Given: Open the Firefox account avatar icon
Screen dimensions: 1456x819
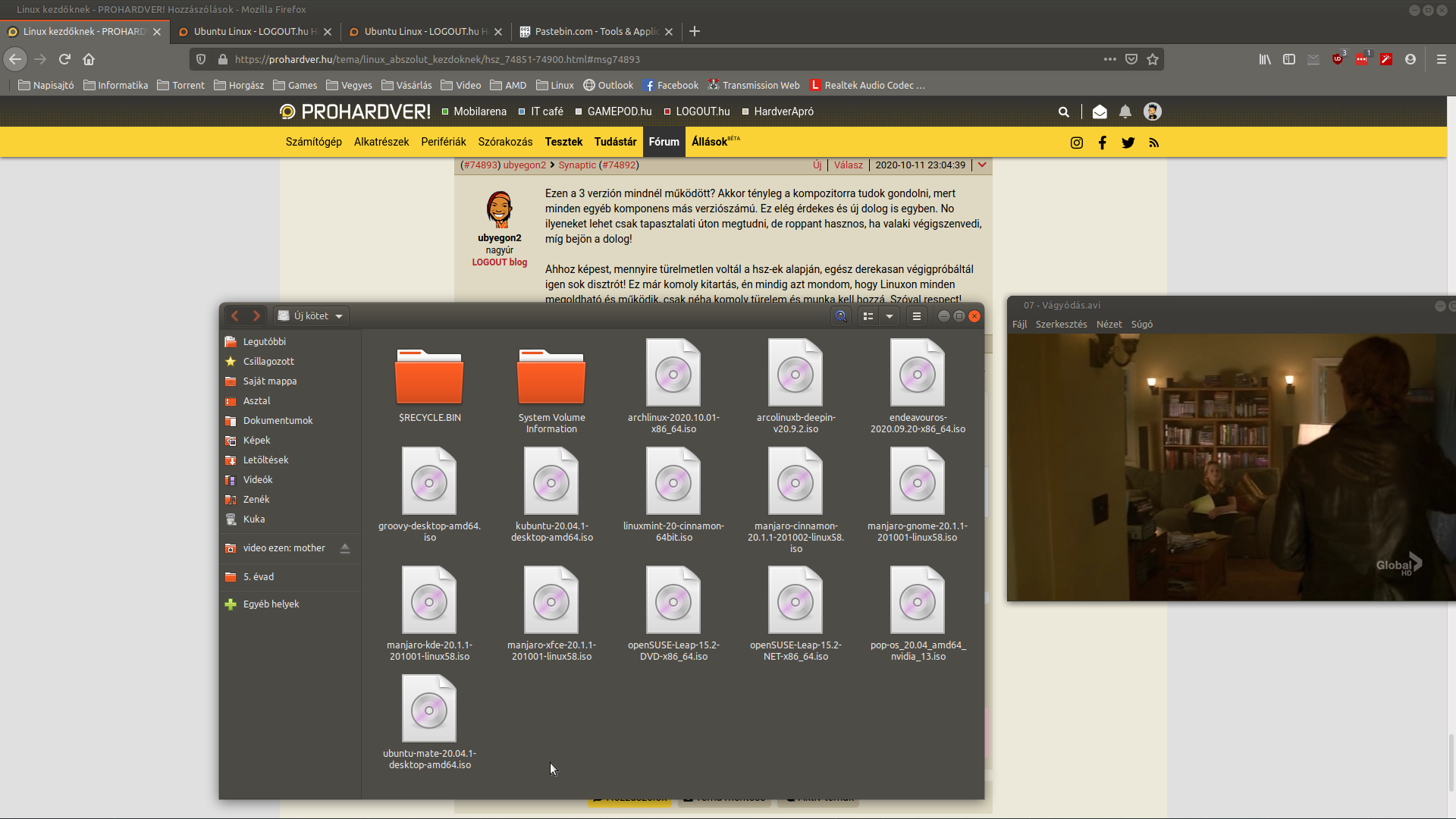Looking at the screenshot, I should click(x=1410, y=59).
